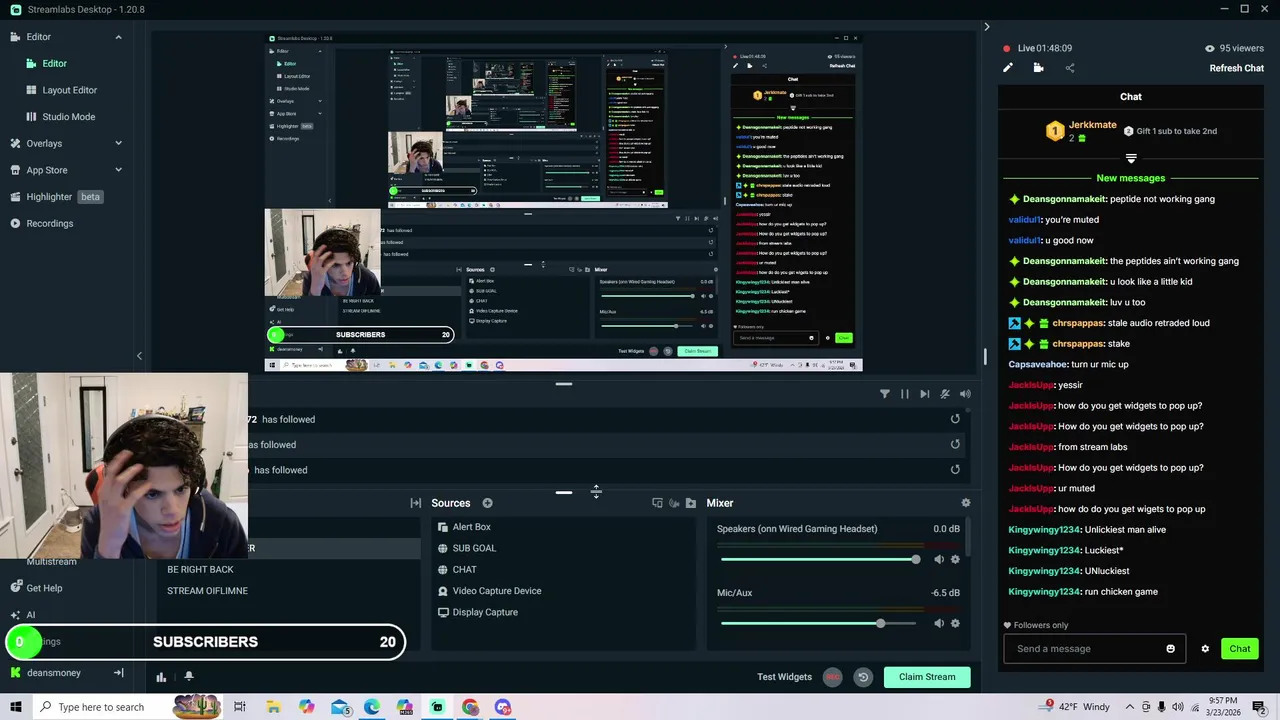Replay the third 'has followed' event
The width and height of the screenshot is (1280, 720).
[x=955, y=469]
